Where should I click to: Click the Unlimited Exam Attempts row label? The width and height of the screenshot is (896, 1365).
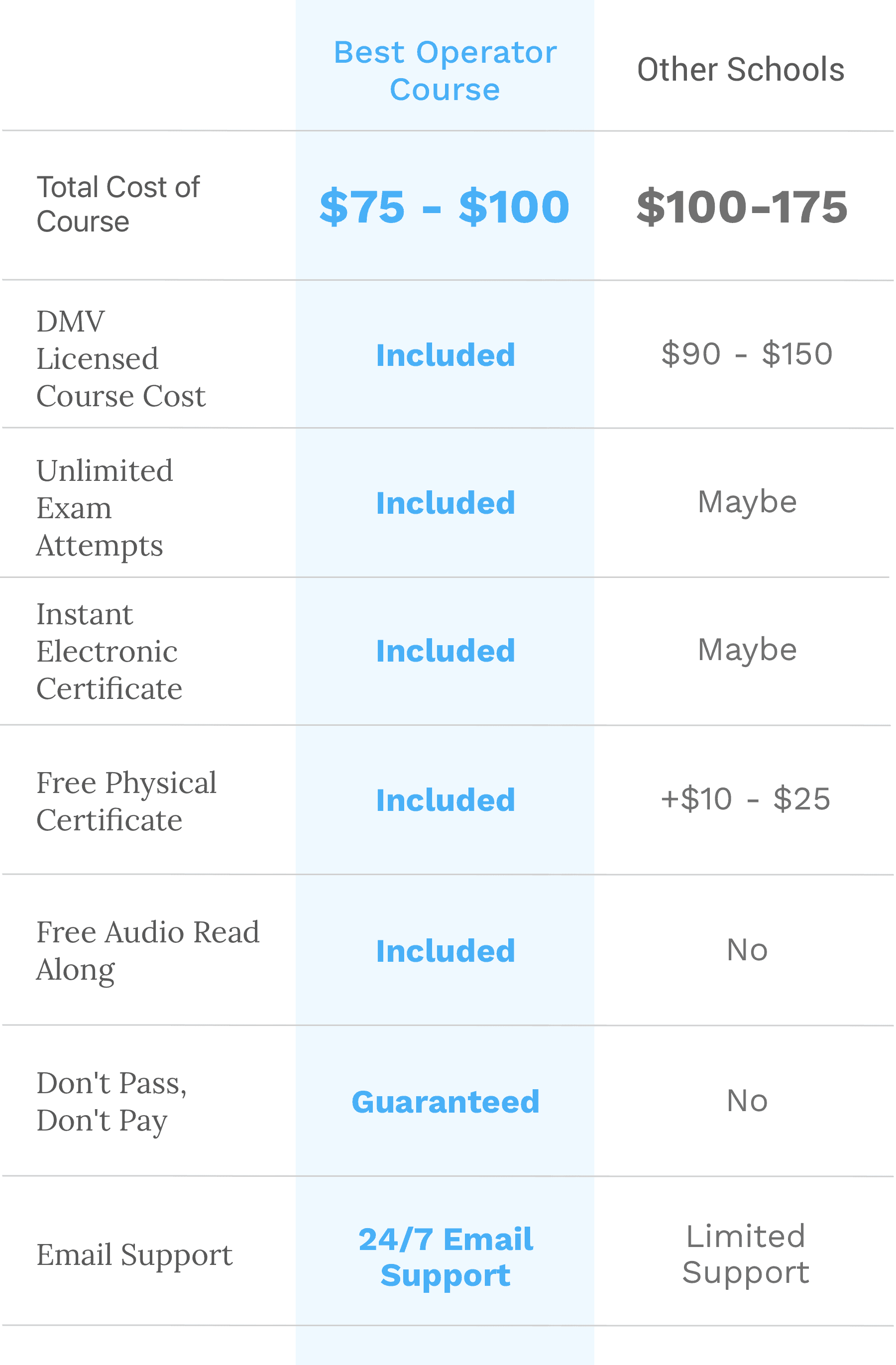(105, 508)
